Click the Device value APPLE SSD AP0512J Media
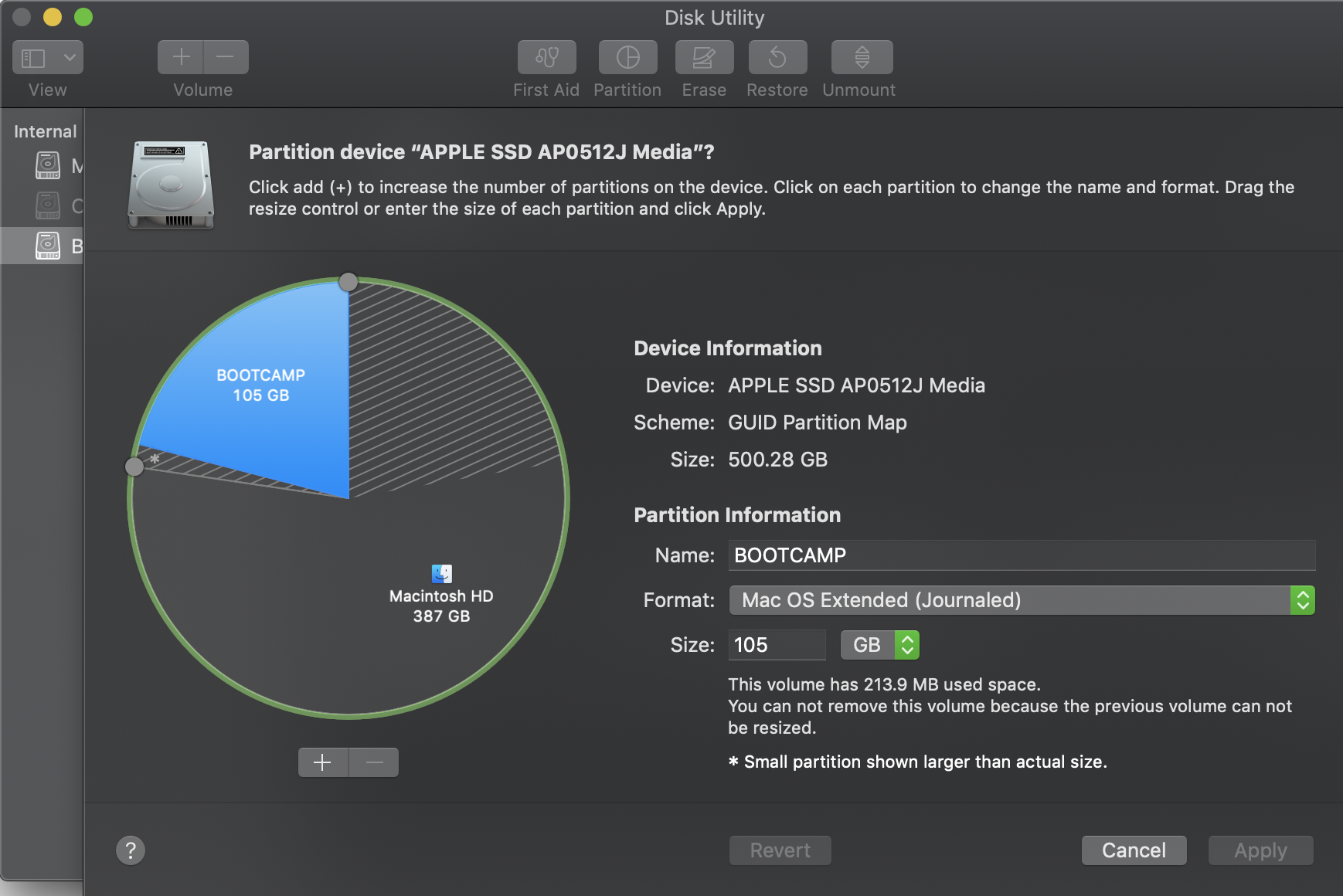This screenshot has height=896, width=1343. click(856, 385)
